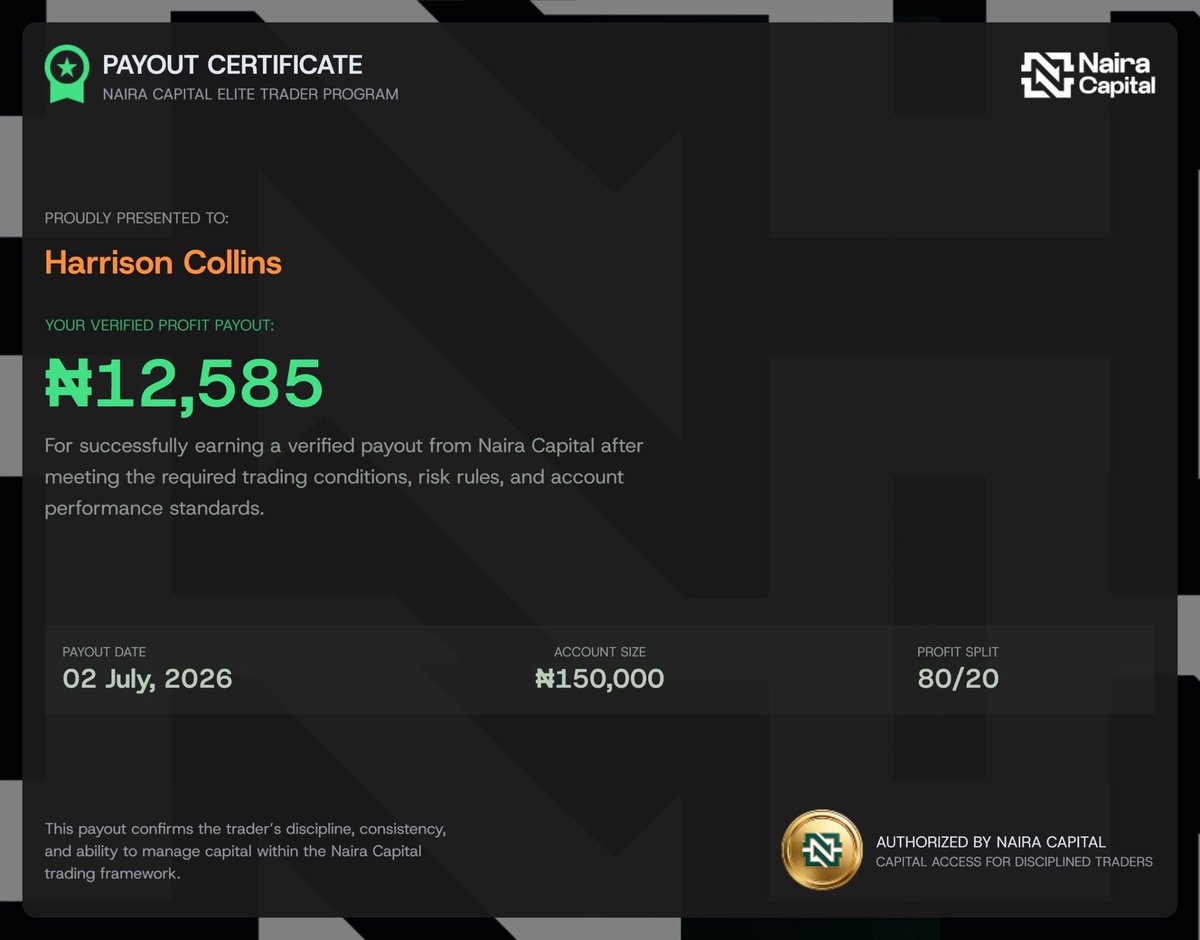Click CAPITAL ACCESS FOR DISCIPLINED TRADERS tagline

(1014, 862)
